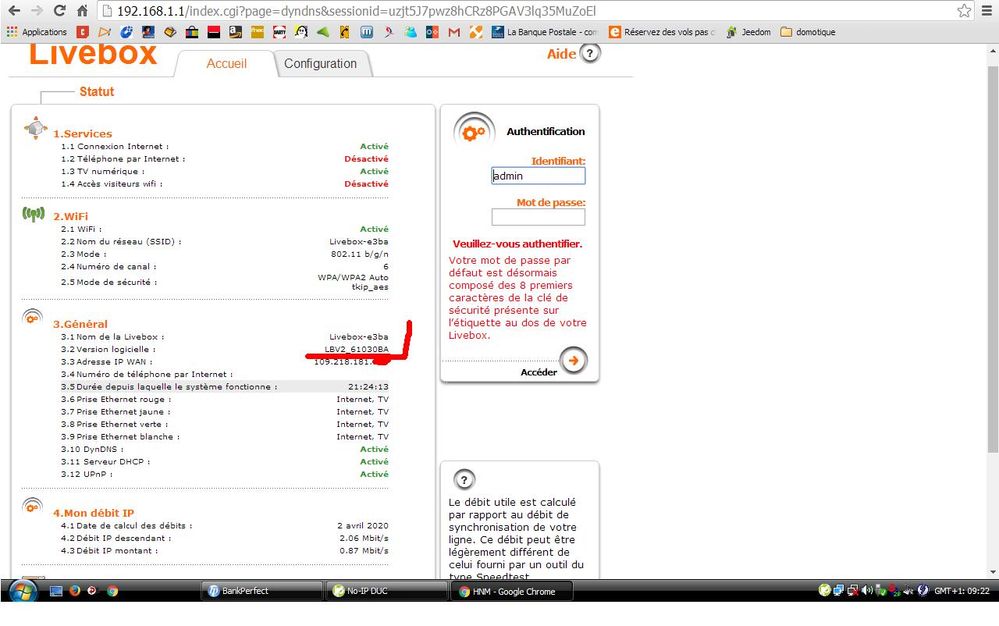999x626 pixels.
Task: Click the Mon débit IP section icon
Action: tap(32, 506)
